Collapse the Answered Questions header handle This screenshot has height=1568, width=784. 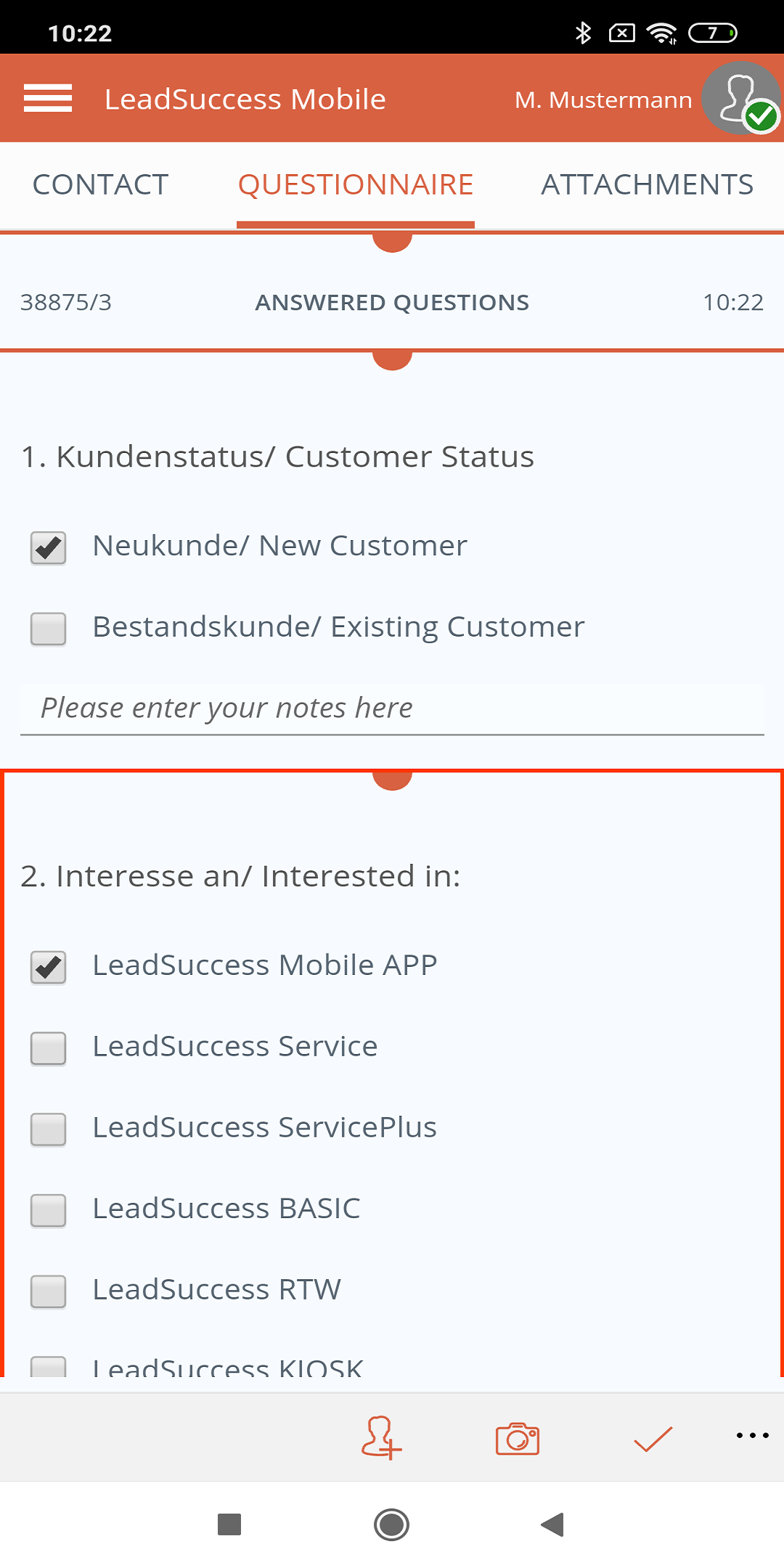[392, 242]
